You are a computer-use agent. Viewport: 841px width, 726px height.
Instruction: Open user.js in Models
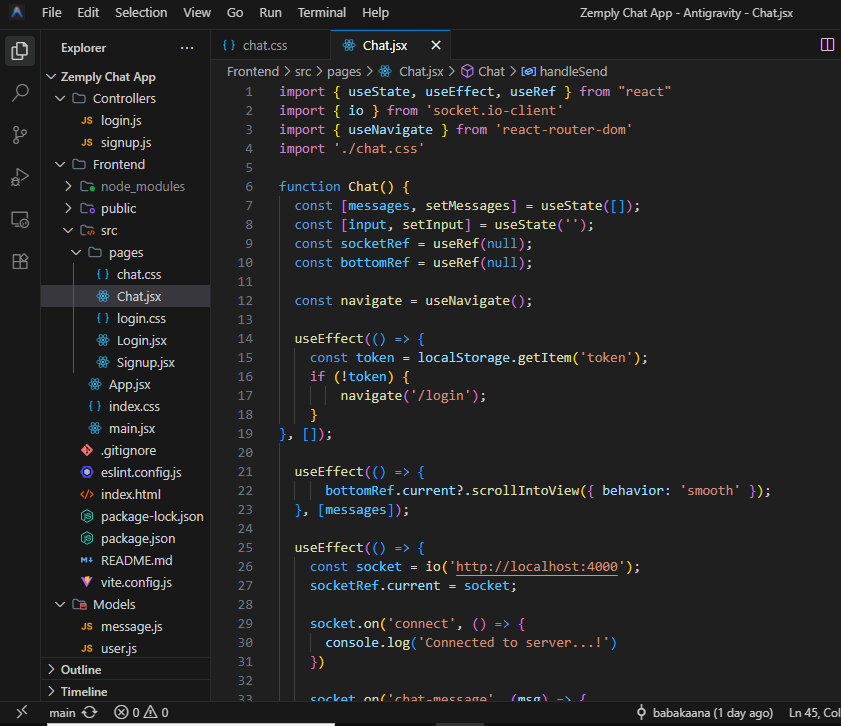[x=126, y=648]
